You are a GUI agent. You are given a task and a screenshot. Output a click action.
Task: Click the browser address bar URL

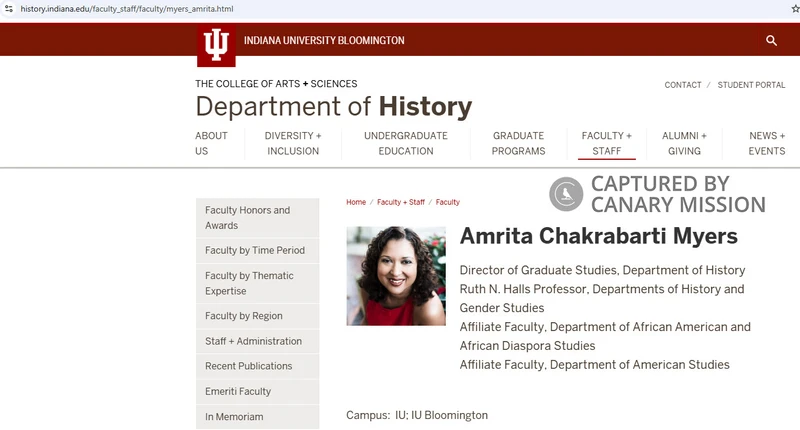(x=127, y=9)
